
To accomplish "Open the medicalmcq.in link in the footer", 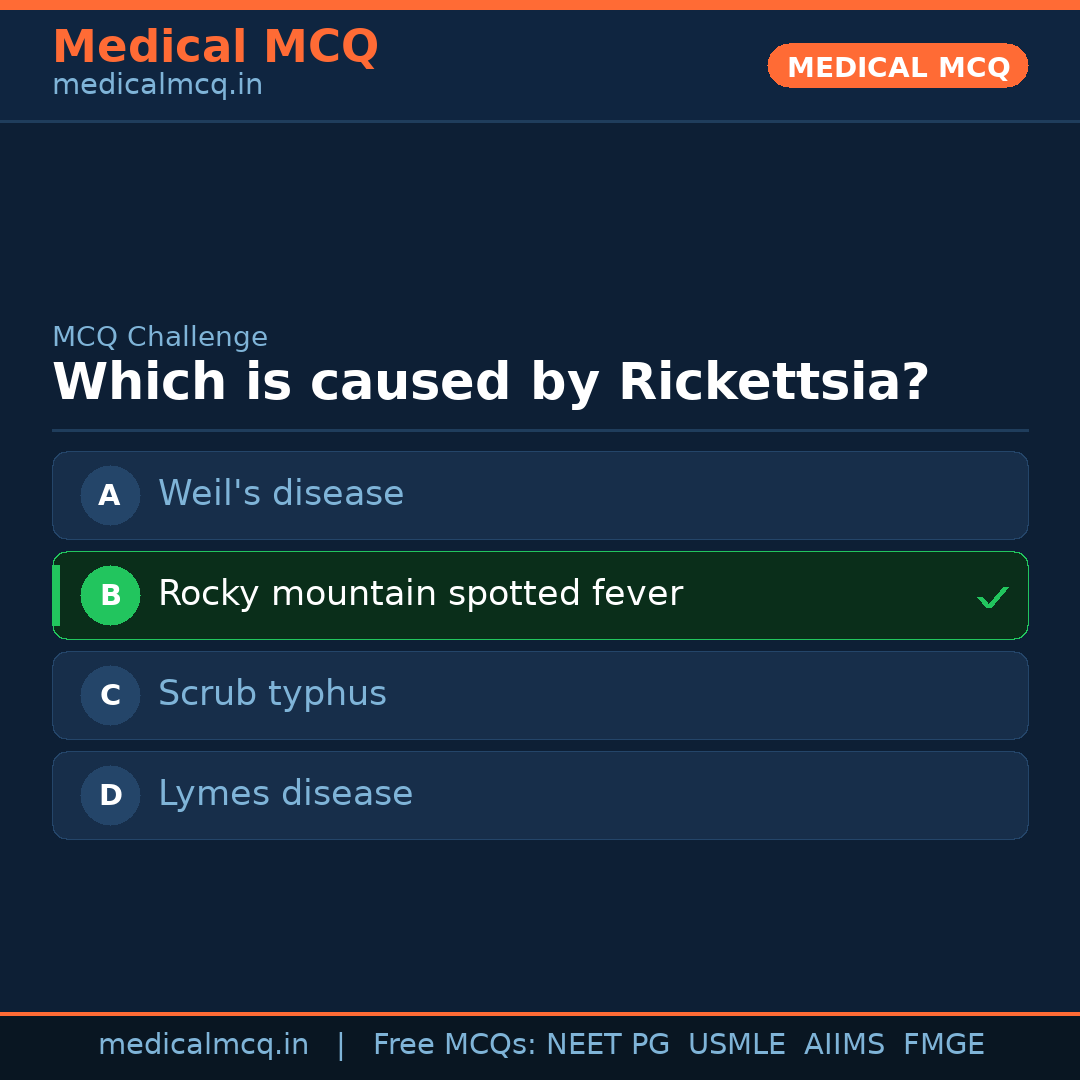I will [203, 1045].
